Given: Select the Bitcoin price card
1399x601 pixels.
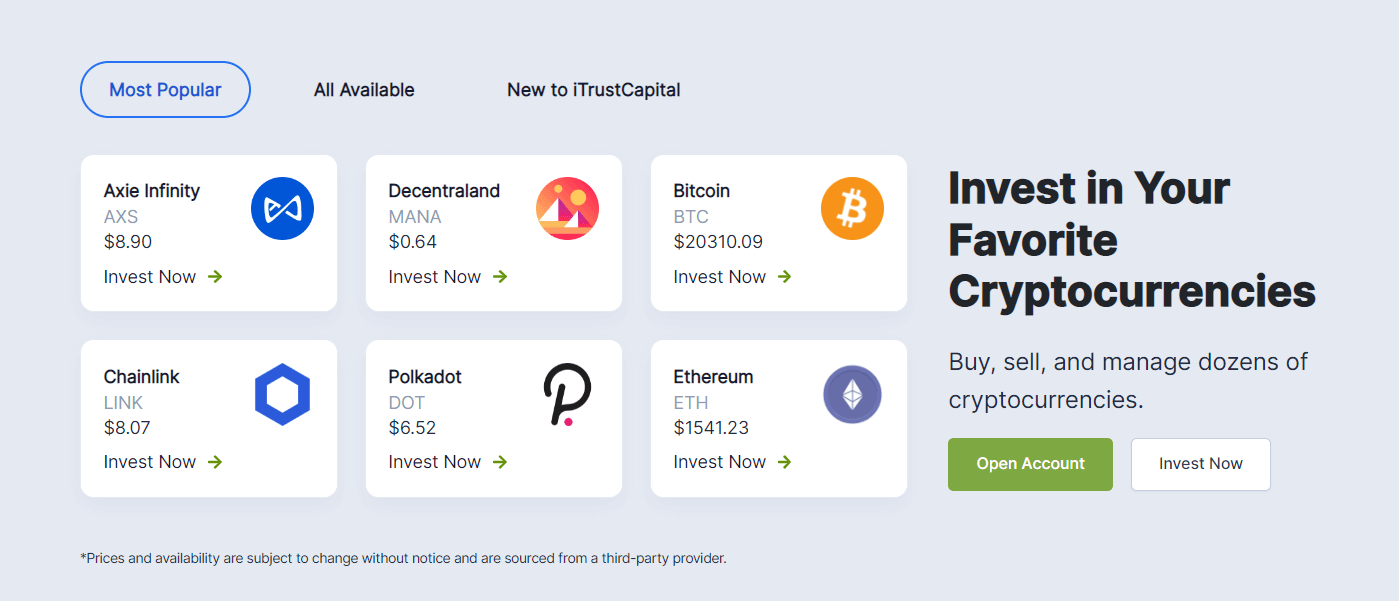Looking at the screenshot, I should point(778,233).
